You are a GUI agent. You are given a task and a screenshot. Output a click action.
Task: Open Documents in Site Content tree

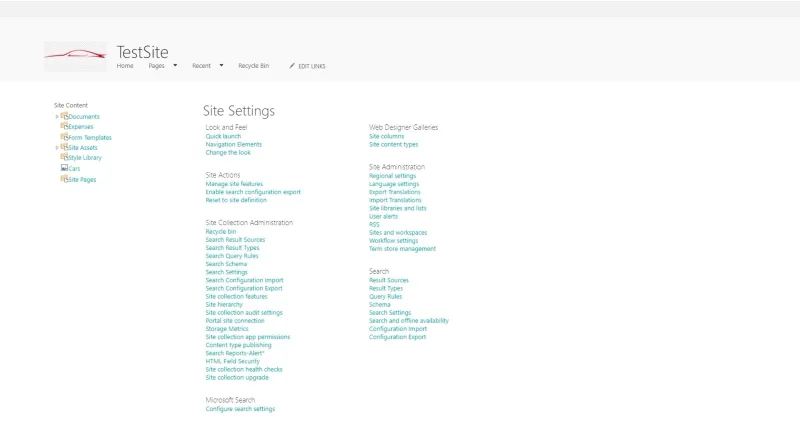pos(84,117)
